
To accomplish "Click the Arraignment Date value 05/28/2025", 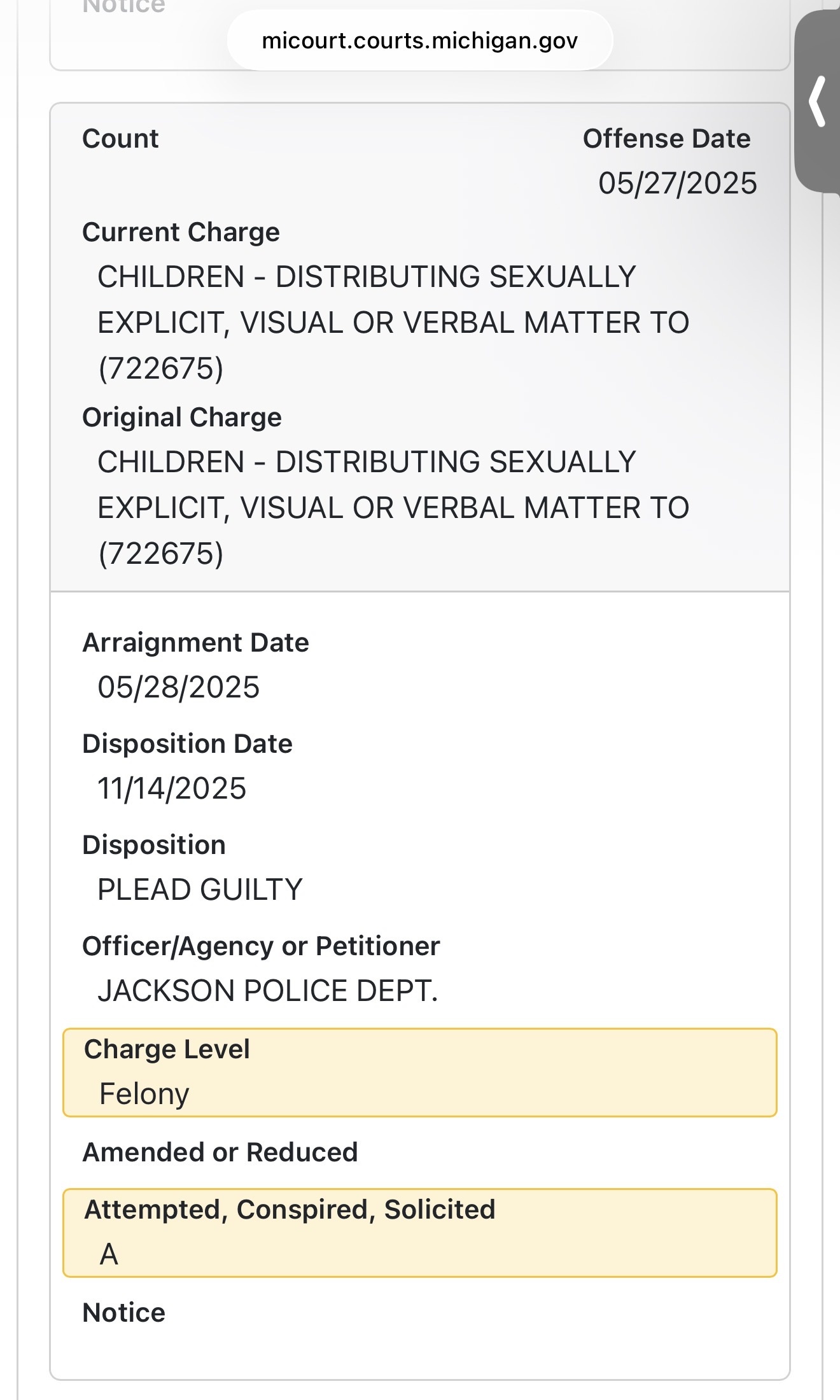I will 178,687.
